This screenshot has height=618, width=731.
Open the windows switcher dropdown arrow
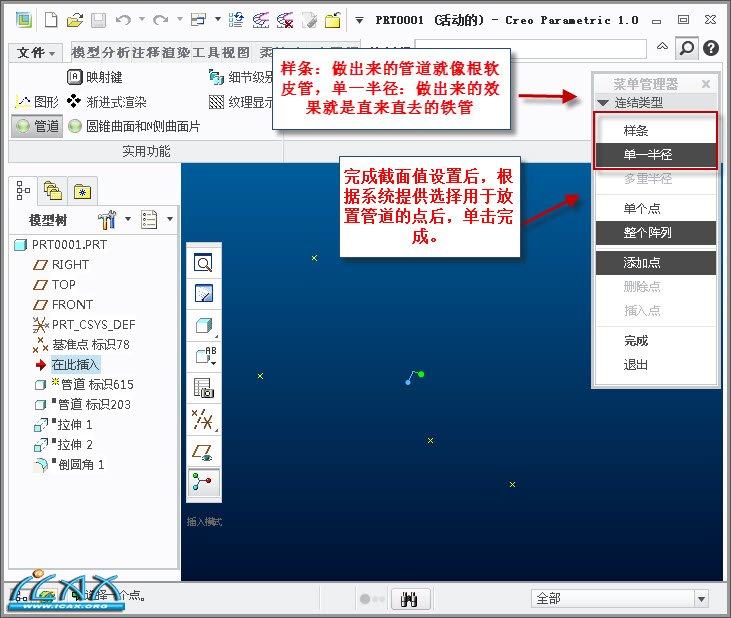218,20
